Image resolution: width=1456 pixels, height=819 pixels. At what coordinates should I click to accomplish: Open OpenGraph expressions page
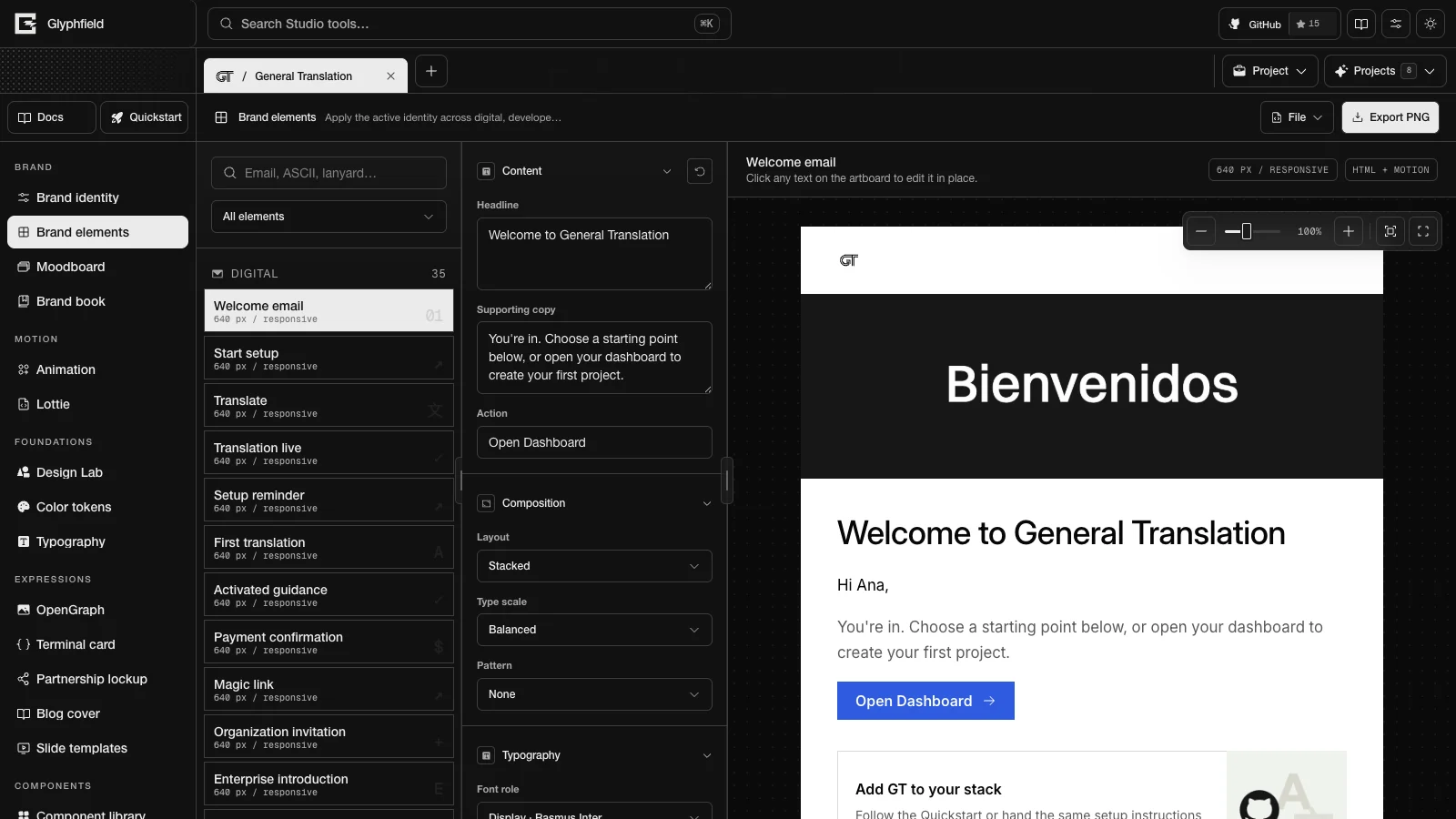point(97,610)
